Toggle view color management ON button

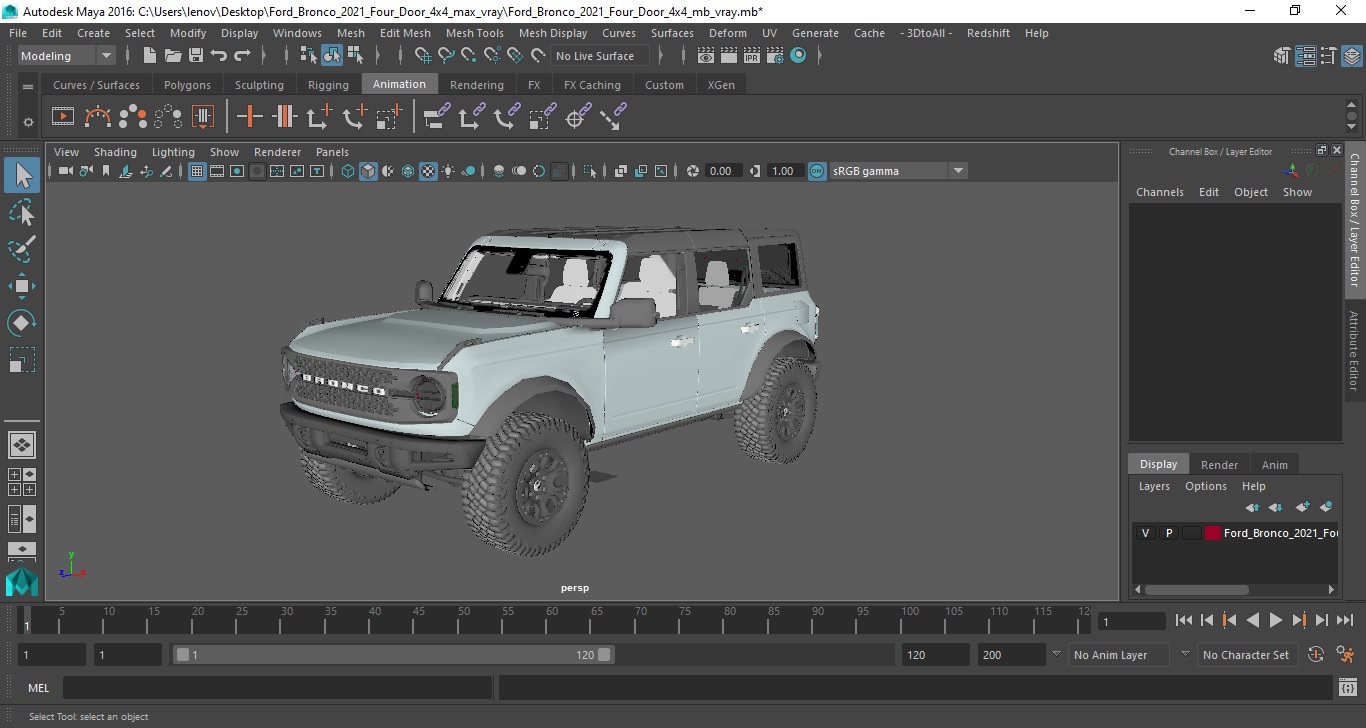(817, 171)
